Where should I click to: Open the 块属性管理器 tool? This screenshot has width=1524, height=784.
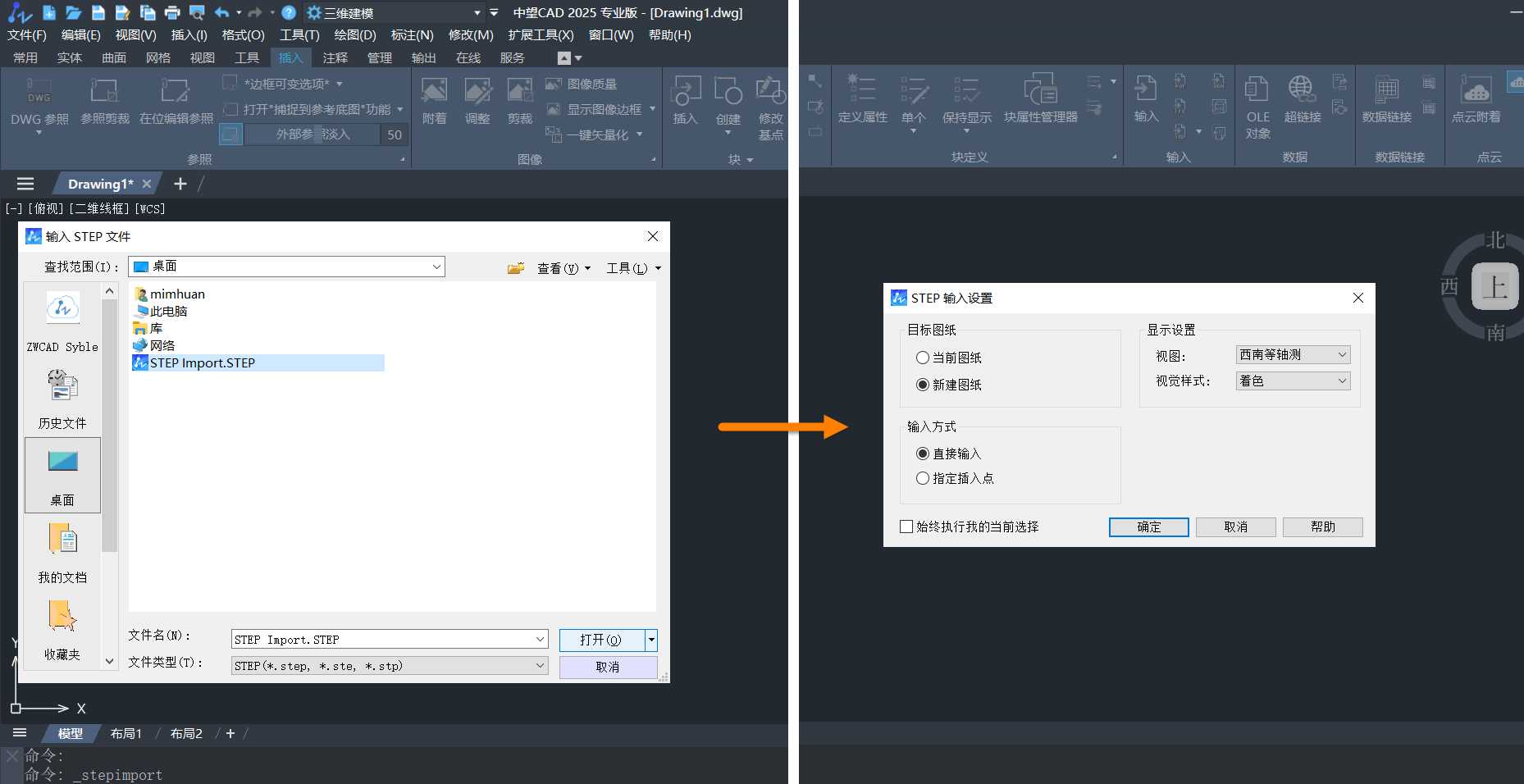[x=1040, y=90]
